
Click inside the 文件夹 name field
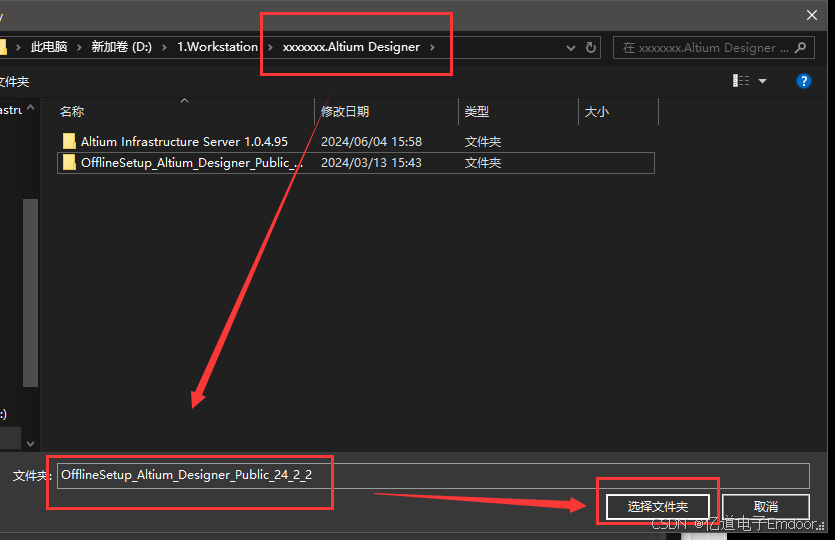pos(433,476)
